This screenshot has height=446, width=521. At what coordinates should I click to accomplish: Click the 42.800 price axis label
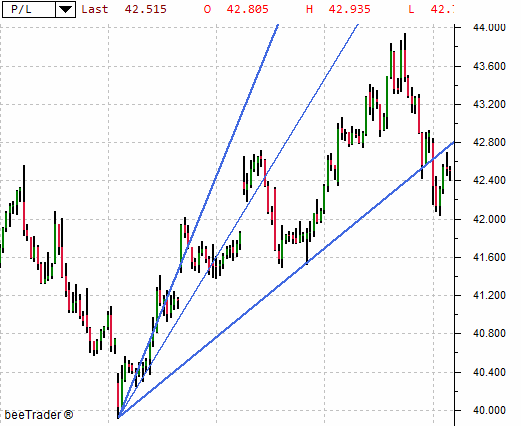pos(489,142)
